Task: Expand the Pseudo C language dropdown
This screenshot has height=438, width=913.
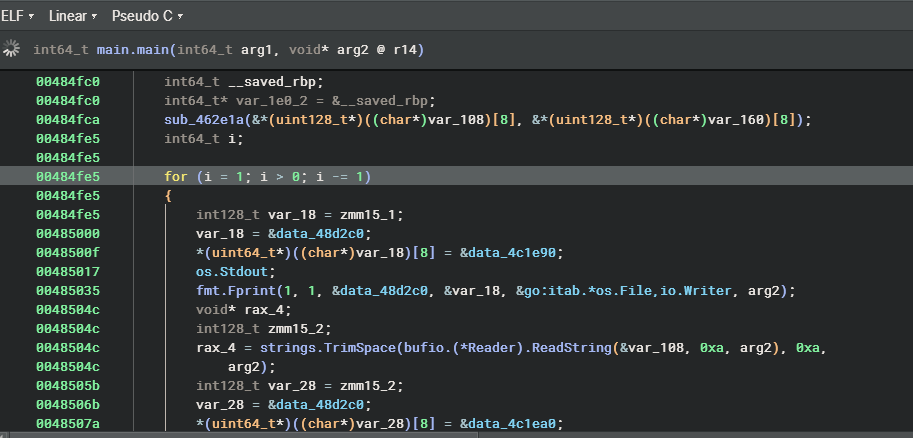Action: point(147,17)
